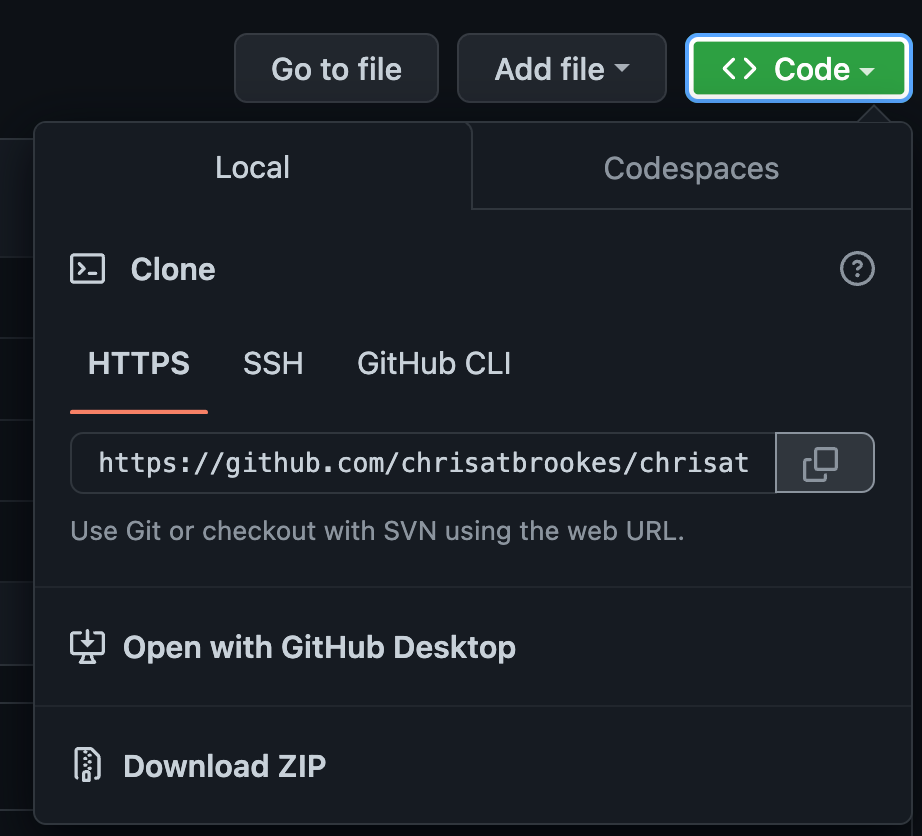
Task: Click the clone URL text field
Action: pyautogui.click(x=423, y=463)
